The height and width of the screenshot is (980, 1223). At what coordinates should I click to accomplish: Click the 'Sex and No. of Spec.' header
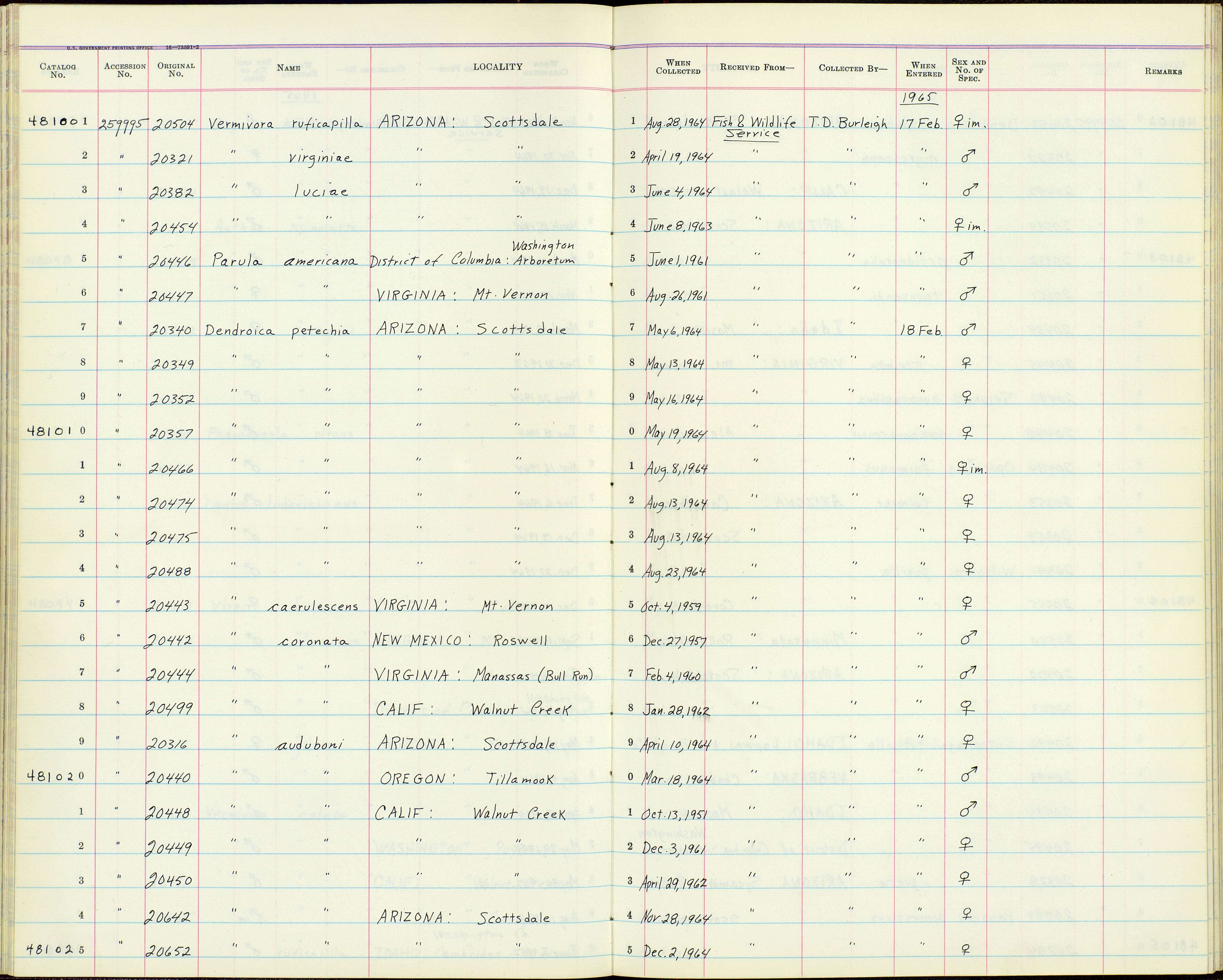click(969, 70)
